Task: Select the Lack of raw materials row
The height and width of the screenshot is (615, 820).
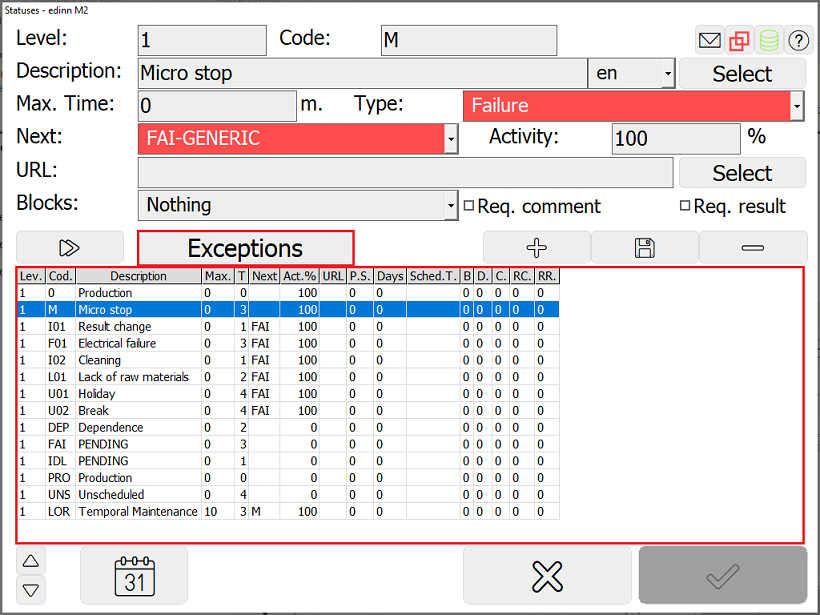Action: (288, 377)
